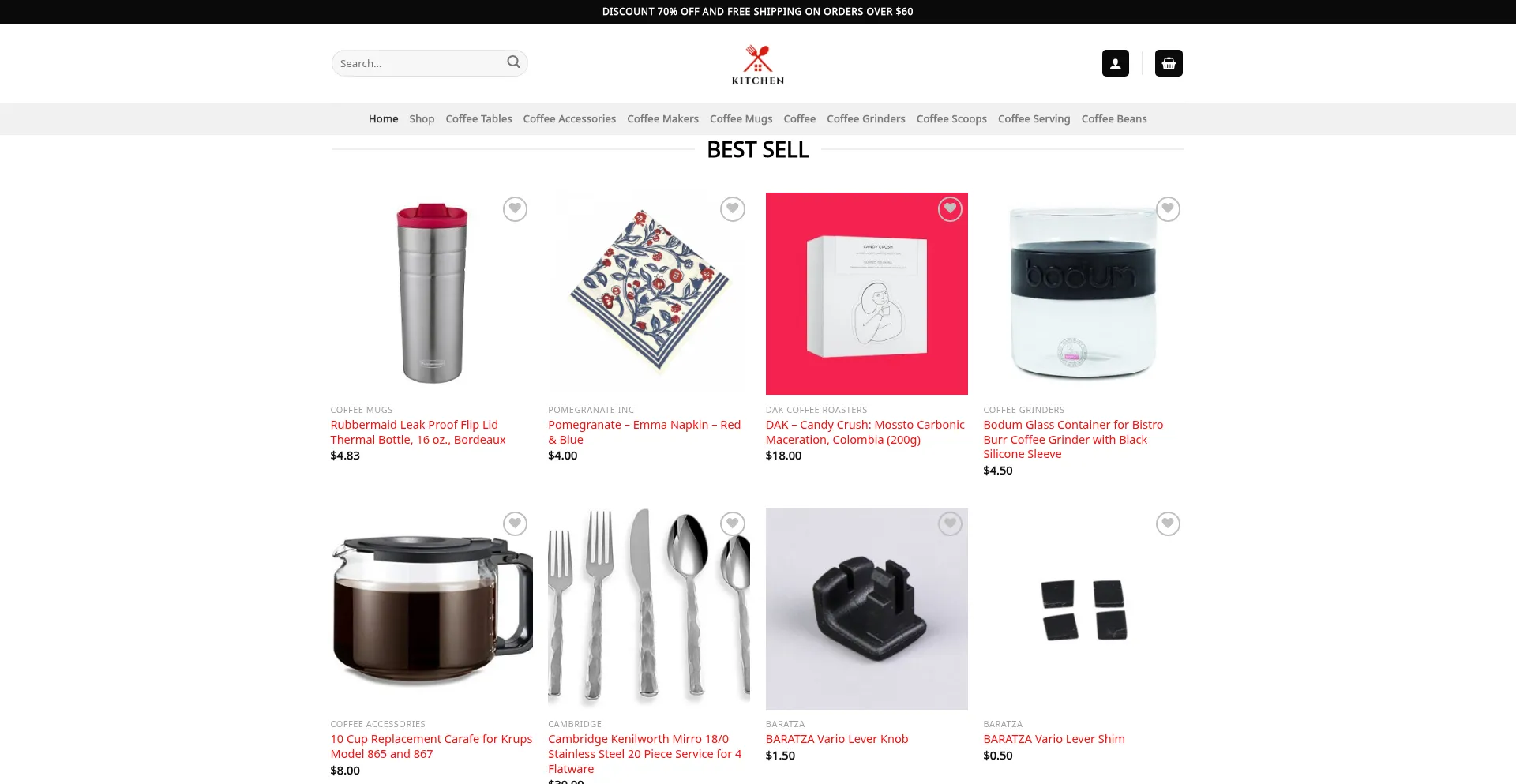Open the user account icon

(1115, 63)
